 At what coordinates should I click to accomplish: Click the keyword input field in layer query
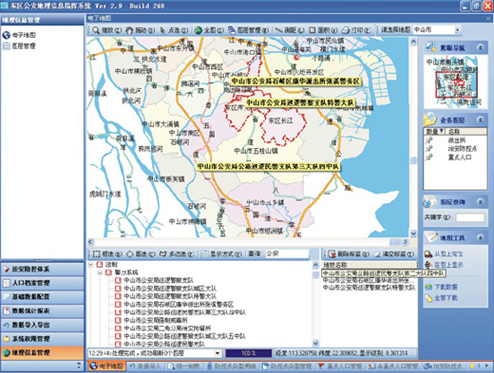tap(470, 218)
